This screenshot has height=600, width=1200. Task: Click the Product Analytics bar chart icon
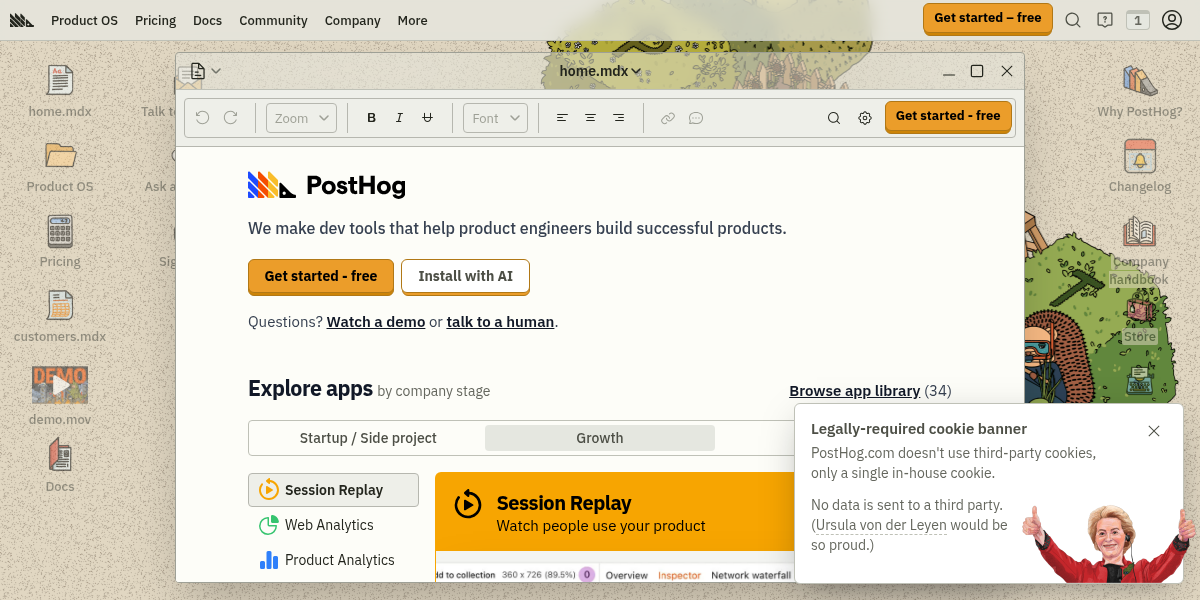(268, 560)
